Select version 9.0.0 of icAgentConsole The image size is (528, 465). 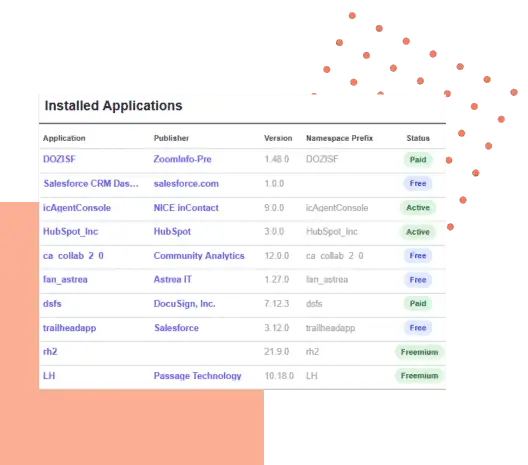(274, 208)
